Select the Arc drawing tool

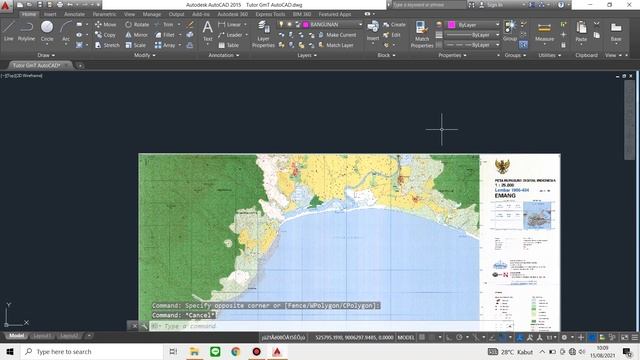pyautogui.click(x=66, y=31)
